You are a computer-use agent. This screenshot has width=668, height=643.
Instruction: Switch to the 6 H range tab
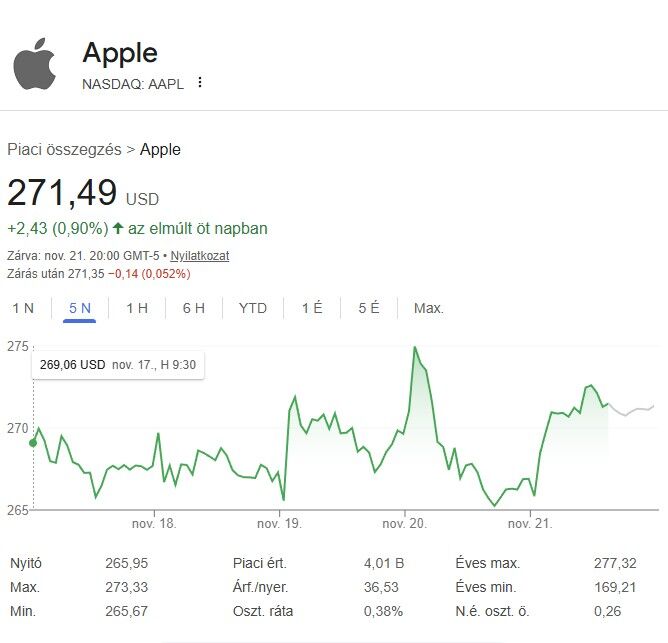(194, 308)
